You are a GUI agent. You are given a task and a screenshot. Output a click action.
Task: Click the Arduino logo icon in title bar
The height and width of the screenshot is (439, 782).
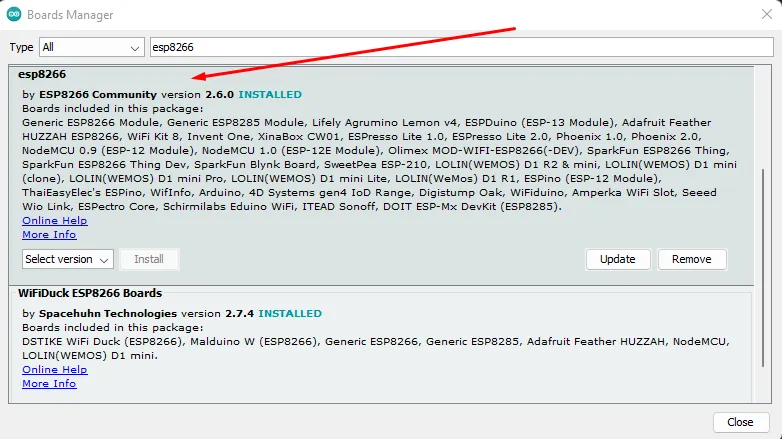click(14, 14)
